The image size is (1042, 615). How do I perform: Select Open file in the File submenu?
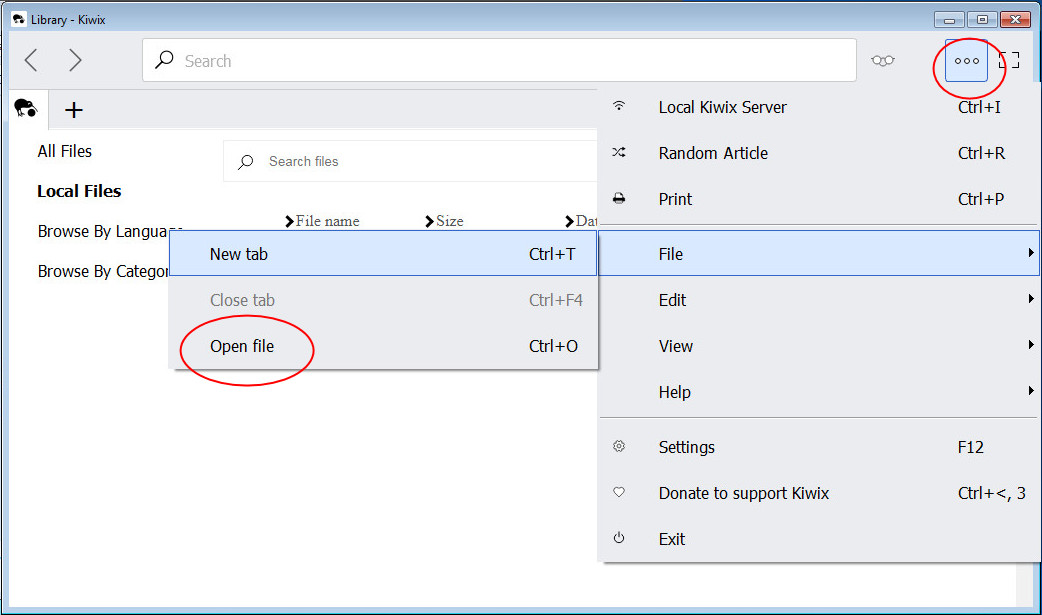pyautogui.click(x=383, y=346)
